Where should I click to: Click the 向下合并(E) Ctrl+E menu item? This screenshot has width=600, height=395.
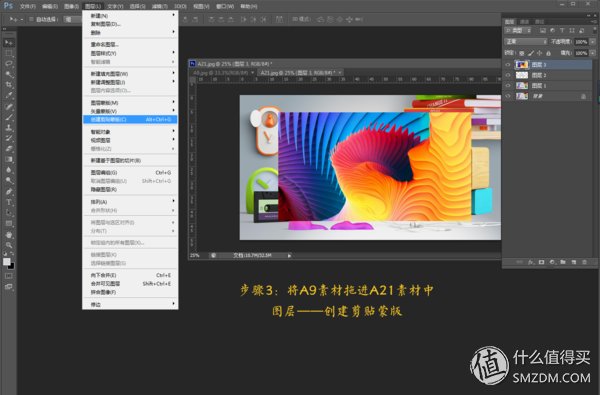(x=130, y=275)
